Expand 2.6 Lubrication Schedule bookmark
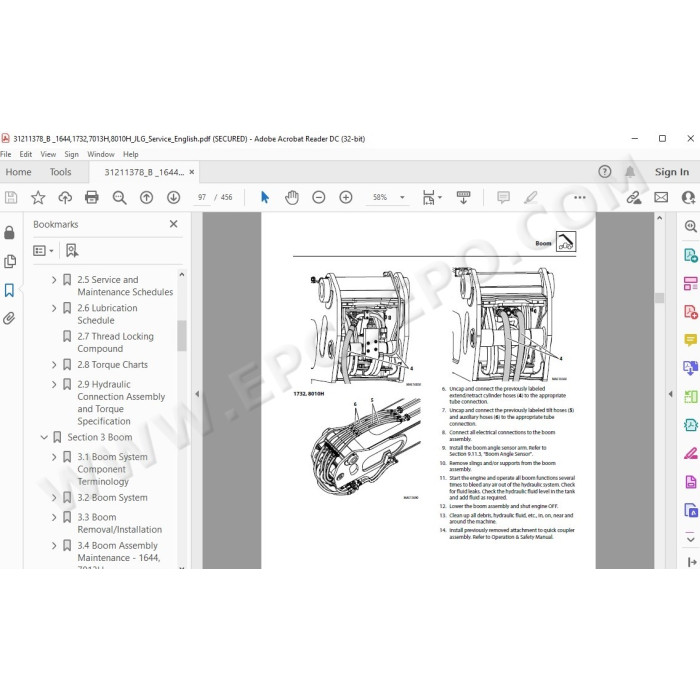 tap(54, 308)
